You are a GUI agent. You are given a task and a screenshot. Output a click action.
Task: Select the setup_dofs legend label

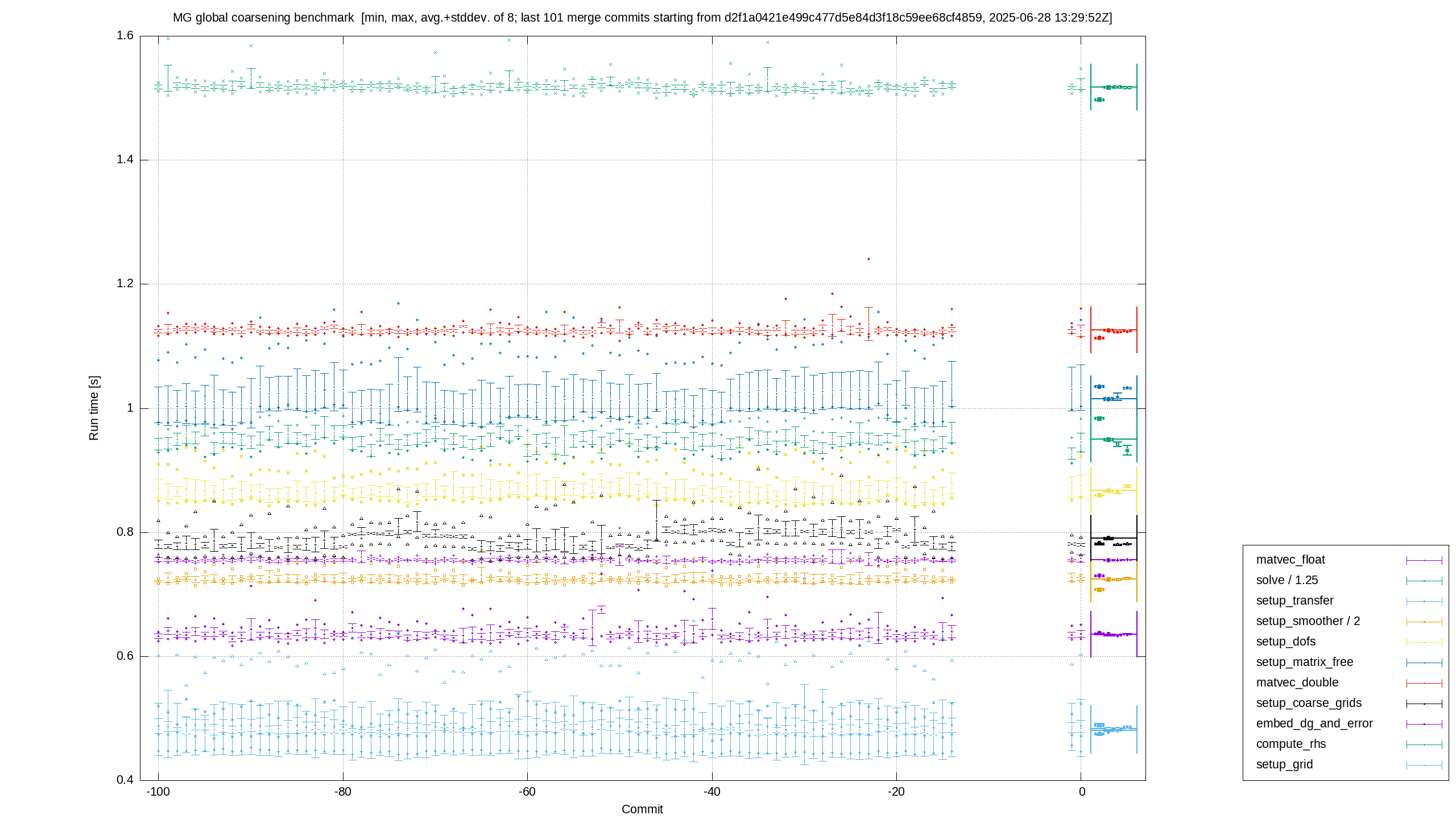pyautogui.click(x=1285, y=642)
